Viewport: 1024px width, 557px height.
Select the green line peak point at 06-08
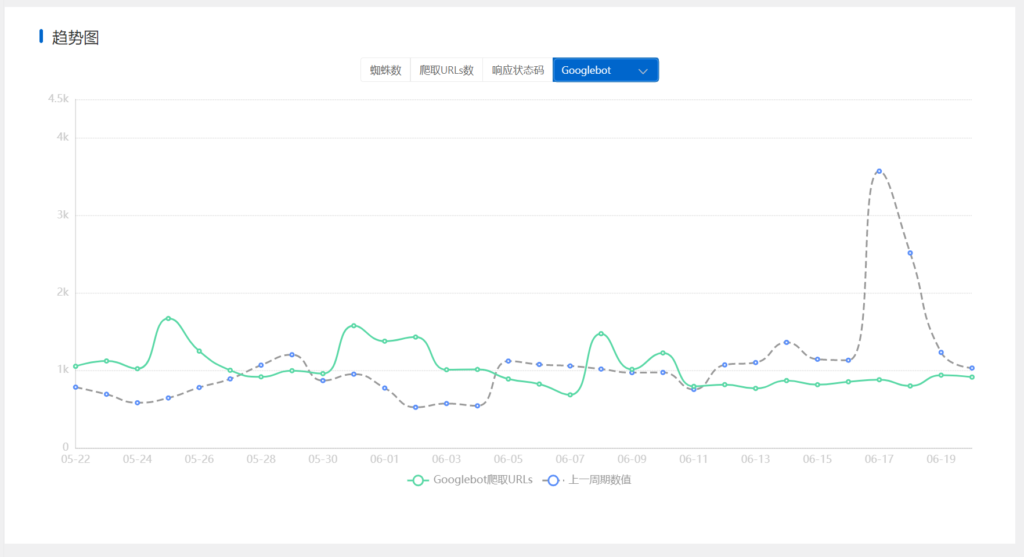click(x=601, y=333)
